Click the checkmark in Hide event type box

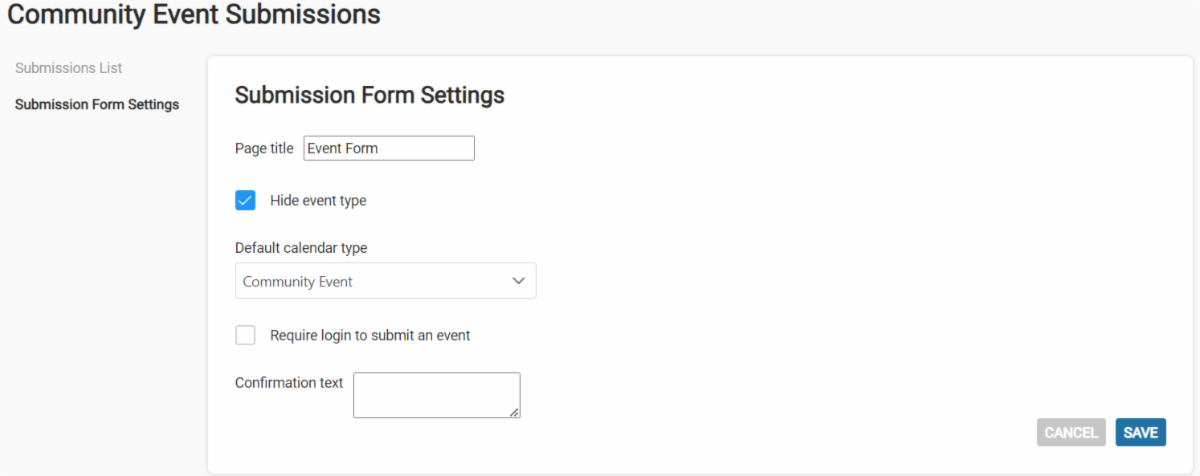click(x=246, y=200)
